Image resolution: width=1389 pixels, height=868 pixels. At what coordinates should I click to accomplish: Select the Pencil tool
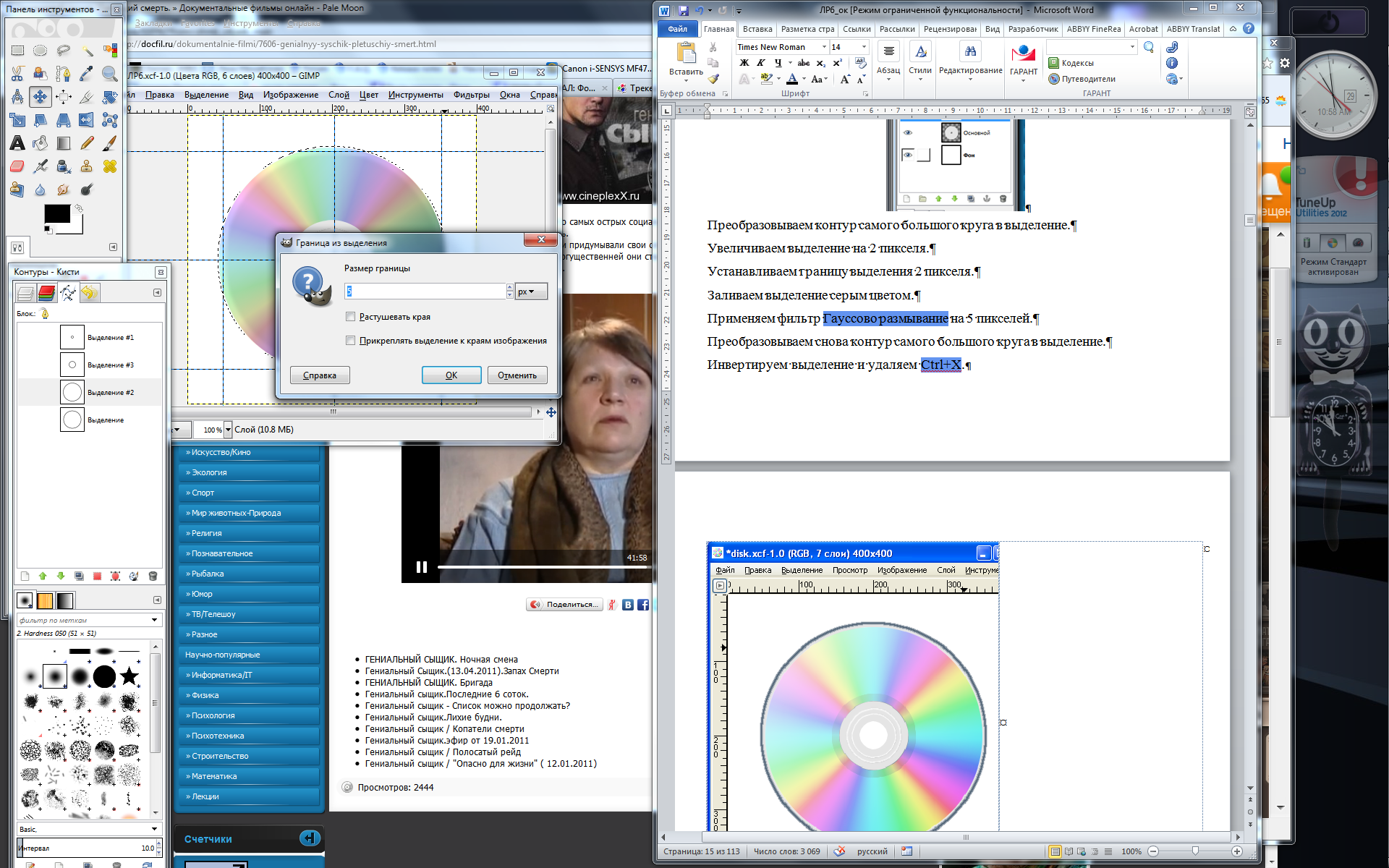point(87,143)
